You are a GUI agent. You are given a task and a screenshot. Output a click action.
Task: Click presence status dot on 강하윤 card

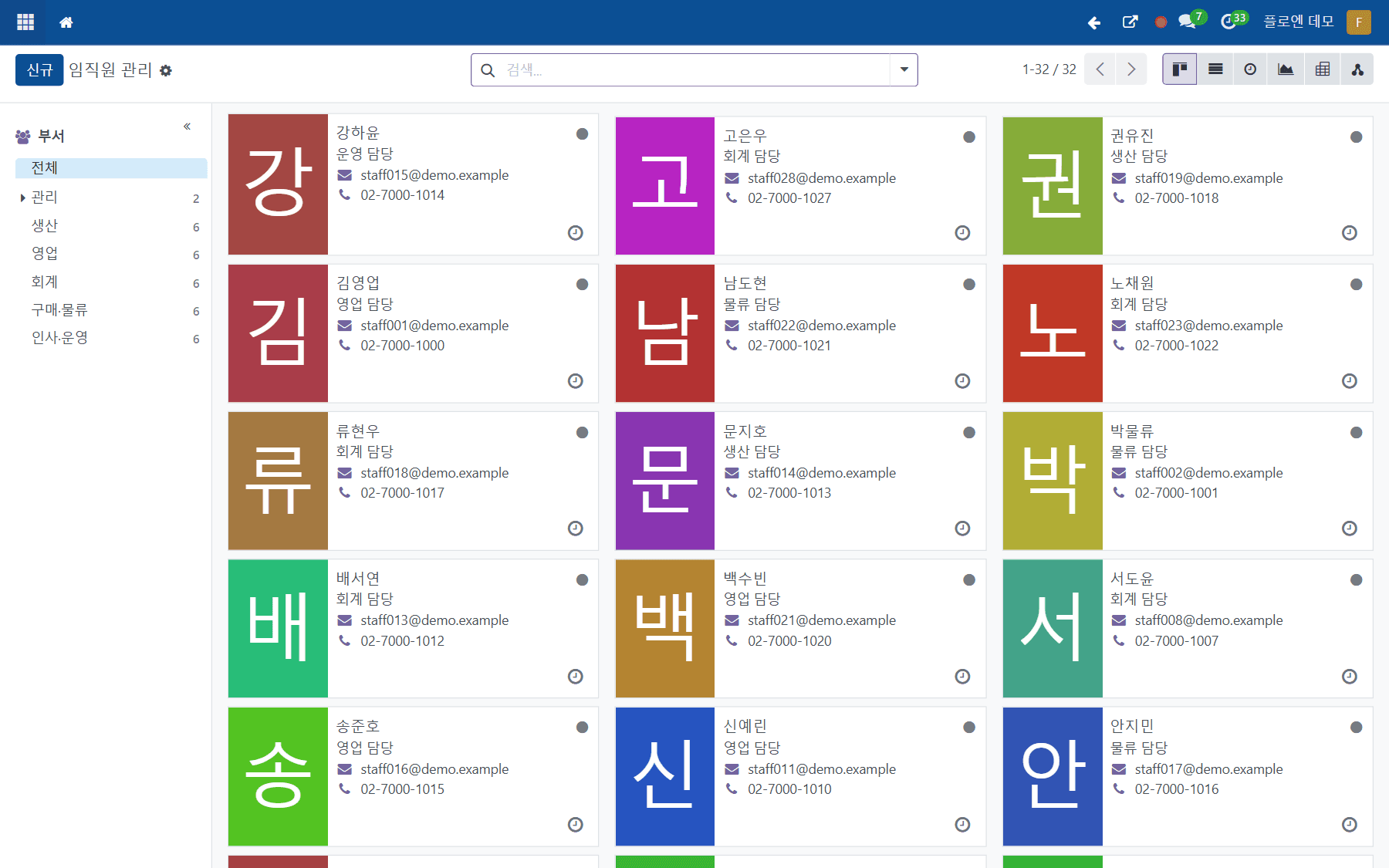point(583,134)
